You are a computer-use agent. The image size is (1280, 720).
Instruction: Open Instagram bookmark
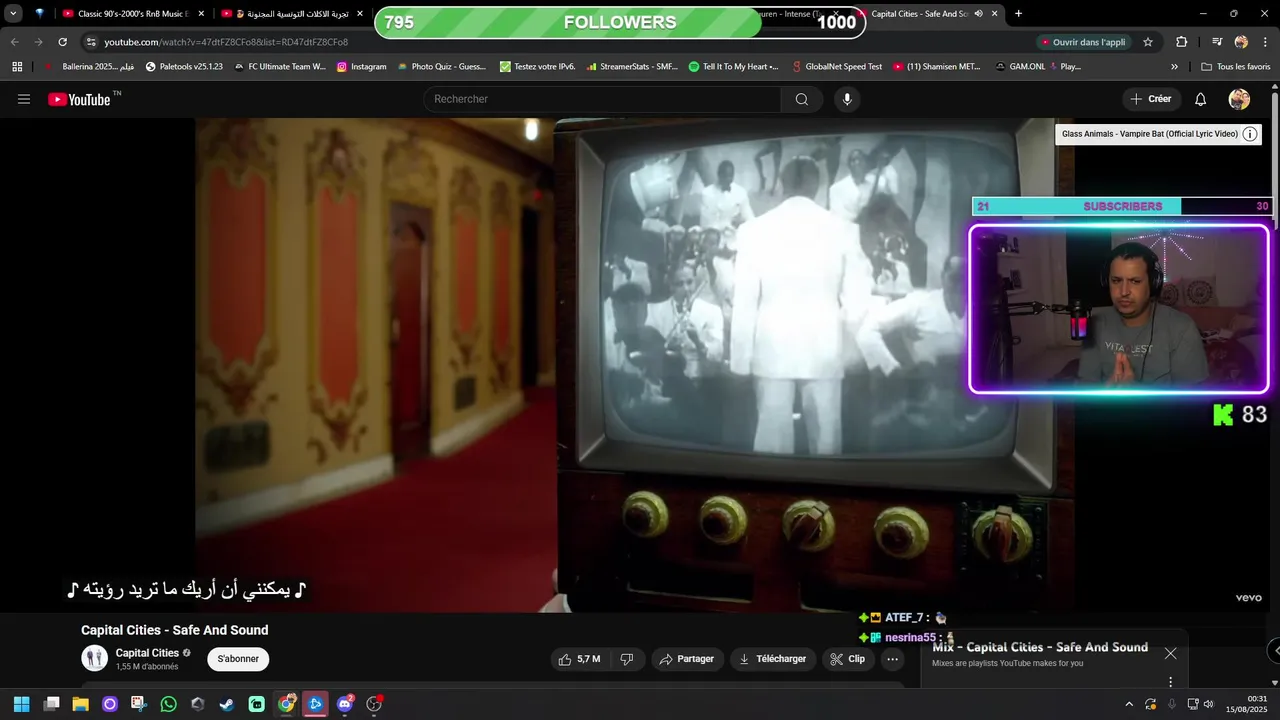(361, 67)
